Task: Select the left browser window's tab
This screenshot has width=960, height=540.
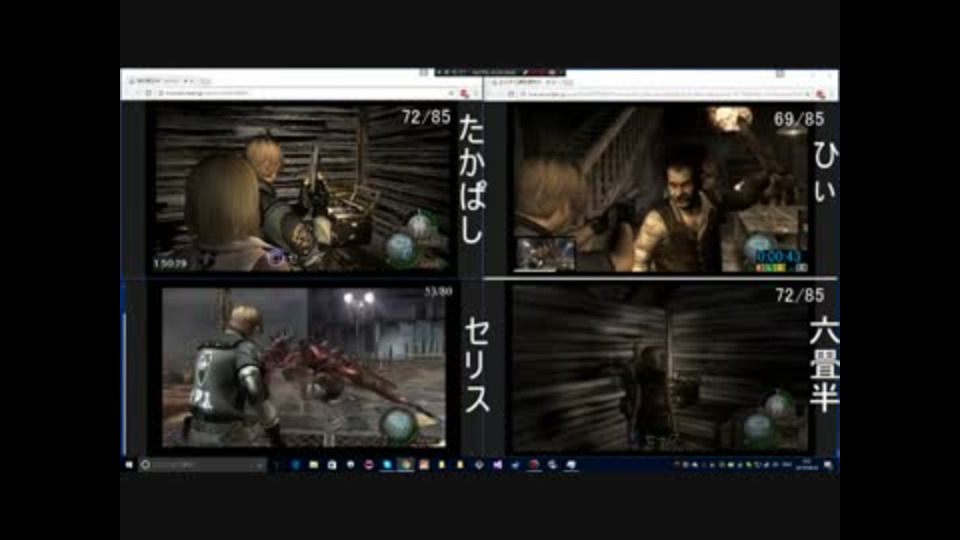Action: pyautogui.click(x=161, y=80)
